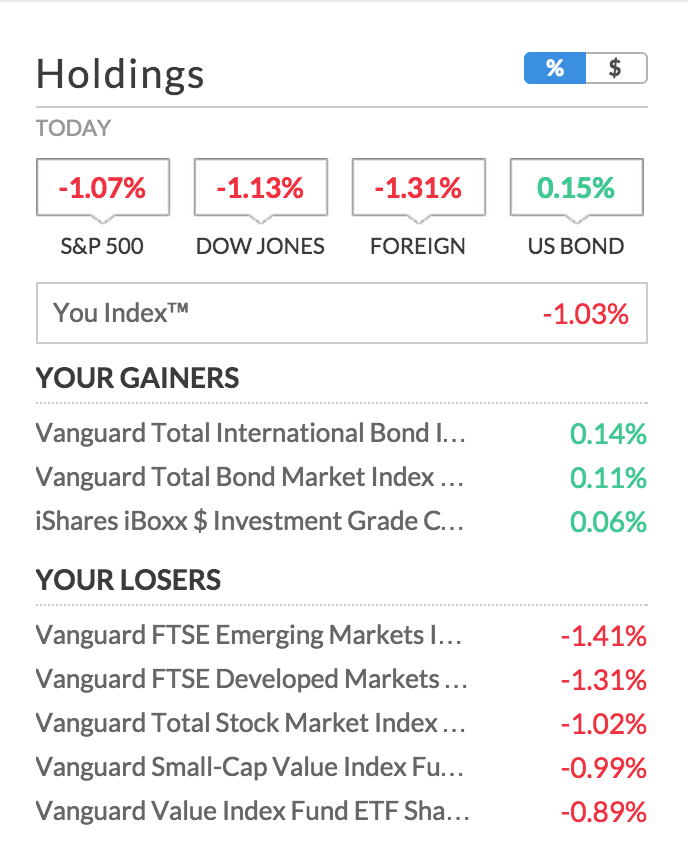Click the Holdings panel title

point(120,74)
